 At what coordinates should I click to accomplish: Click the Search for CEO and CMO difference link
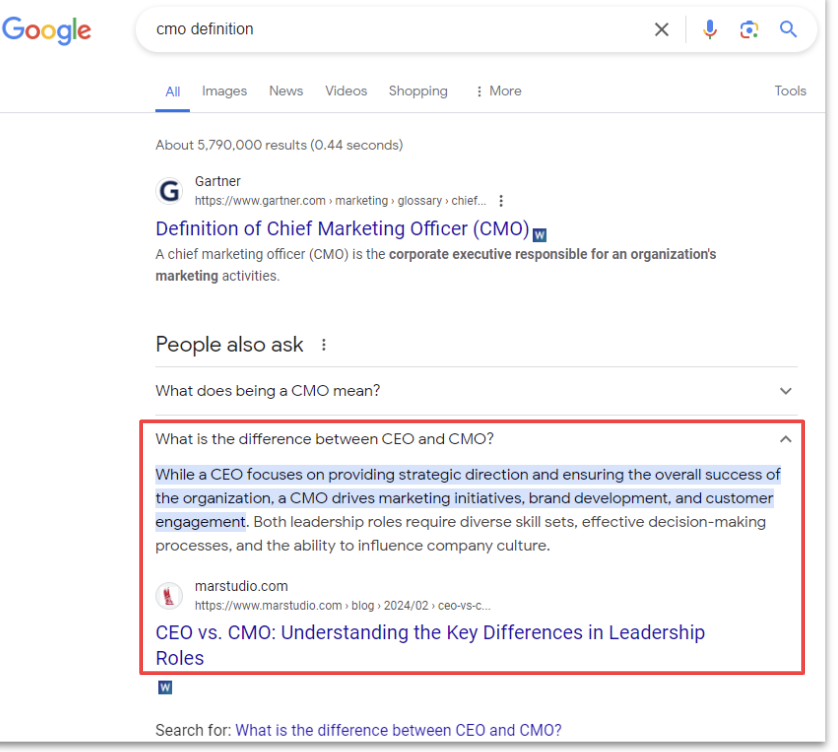point(398,730)
